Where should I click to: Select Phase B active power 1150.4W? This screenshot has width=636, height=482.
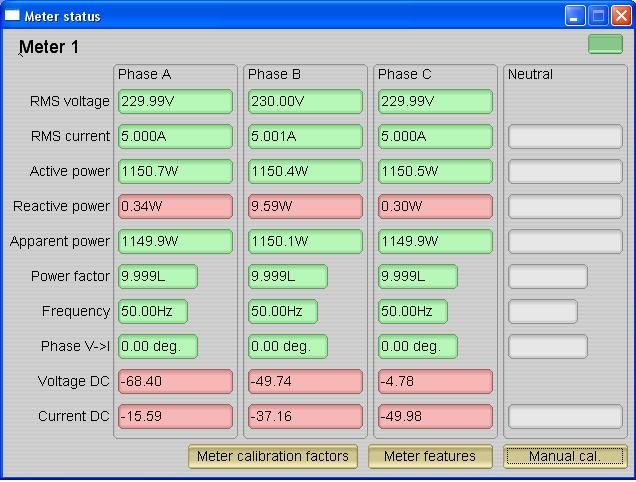coord(305,171)
